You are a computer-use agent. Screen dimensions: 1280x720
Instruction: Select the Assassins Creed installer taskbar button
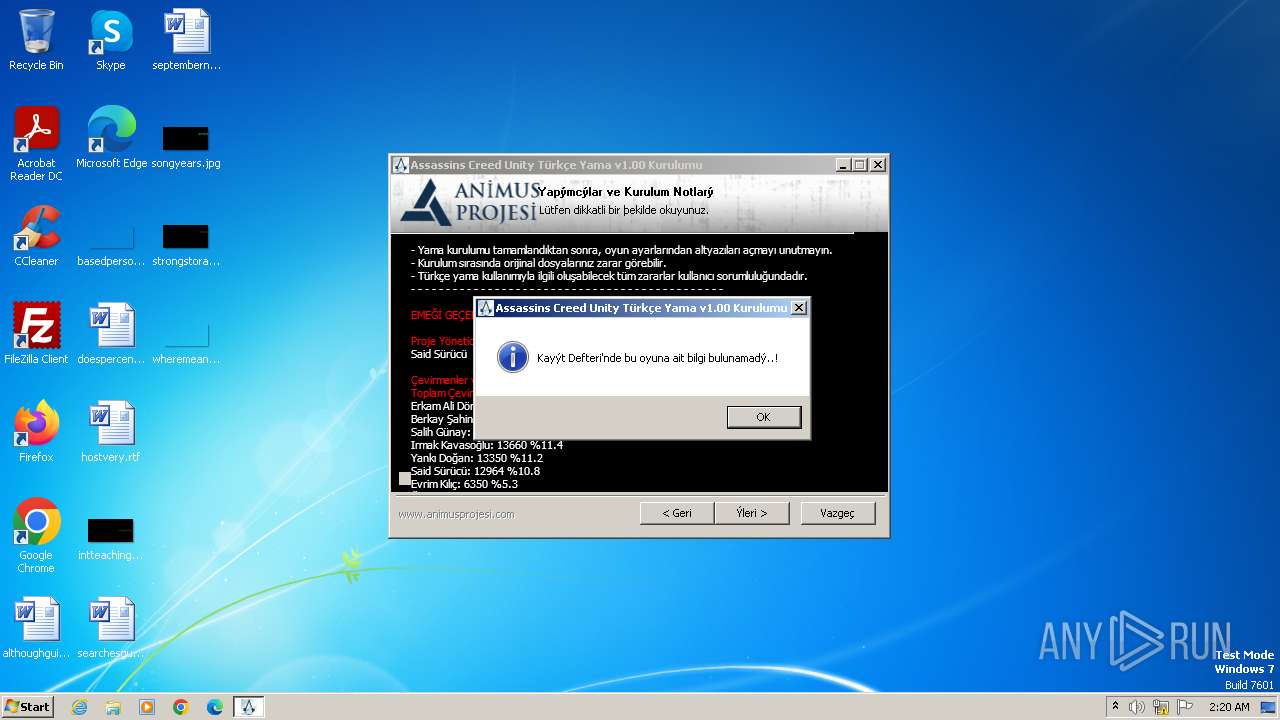(x=249, y=707)
